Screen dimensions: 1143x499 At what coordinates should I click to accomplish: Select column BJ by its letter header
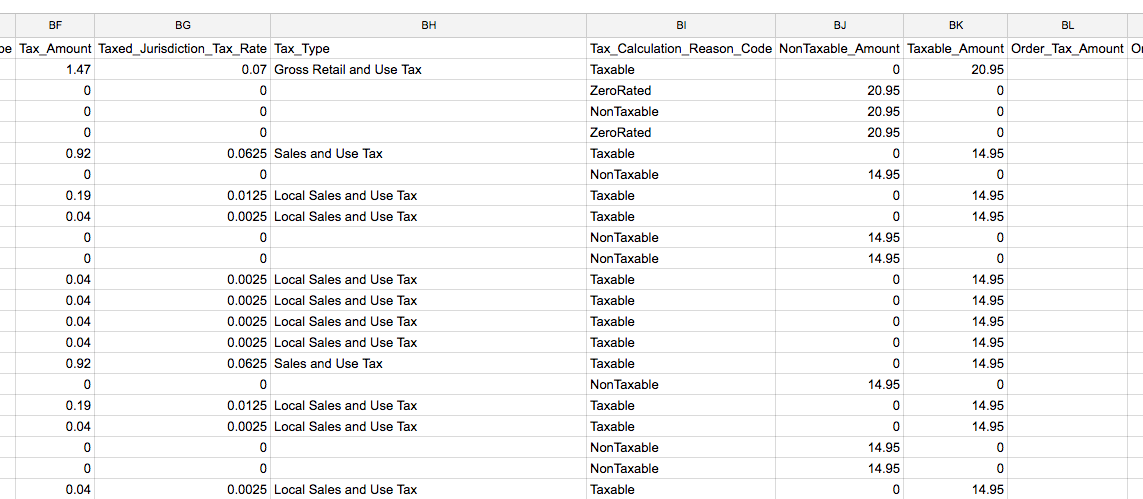tap(839, 25)
